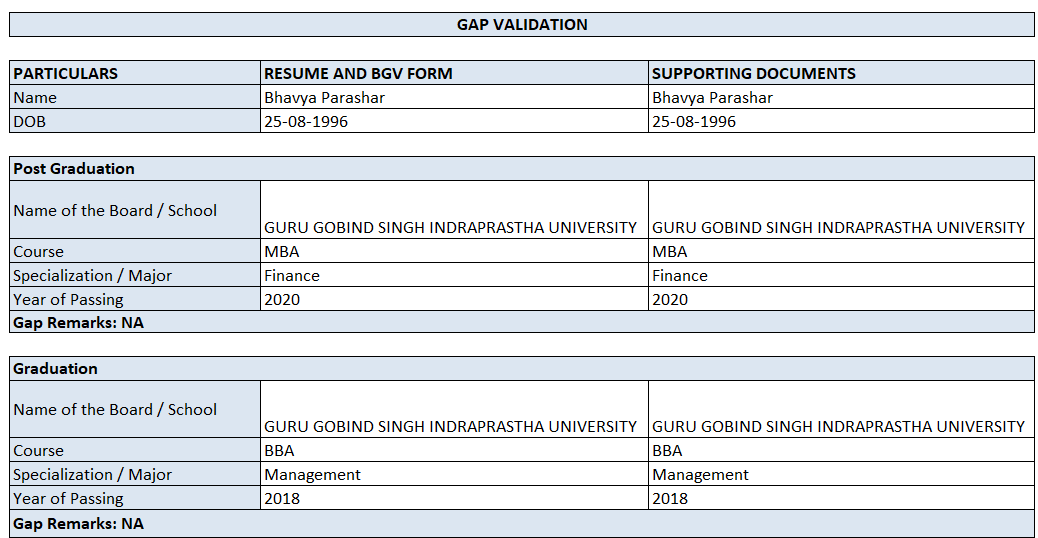This screenshot has height=538, width=1038.
Task: Select the "RESUME AND BGV FORM" header cell
Action: (454, 73)
